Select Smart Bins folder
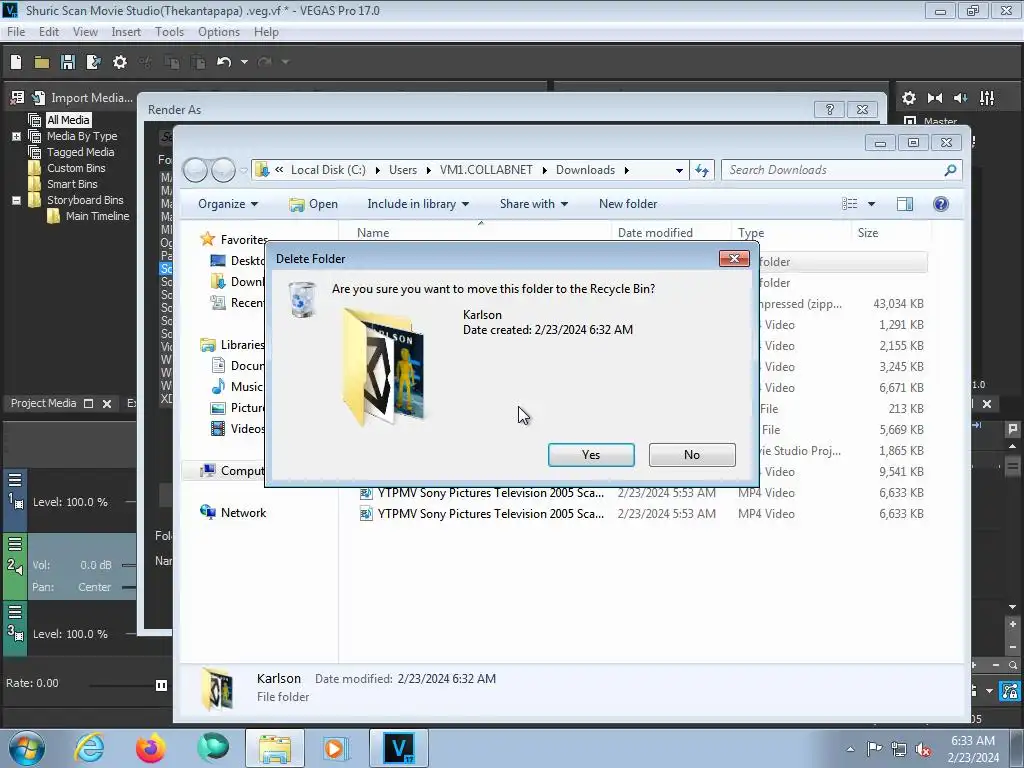Image resolution: width=1024 pixels, height=768 pixels. click(72, 184)
